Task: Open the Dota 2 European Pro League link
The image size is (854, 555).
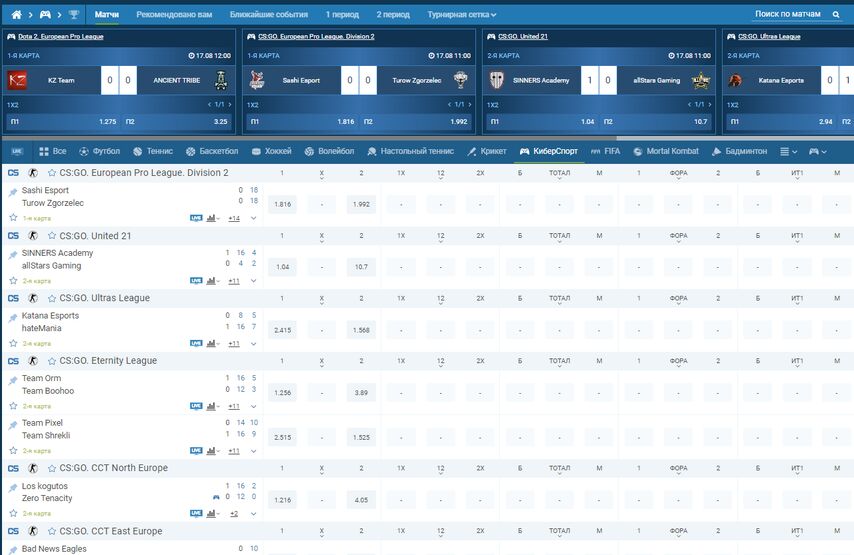Action: pyautogui.click(x=60, y=36)
